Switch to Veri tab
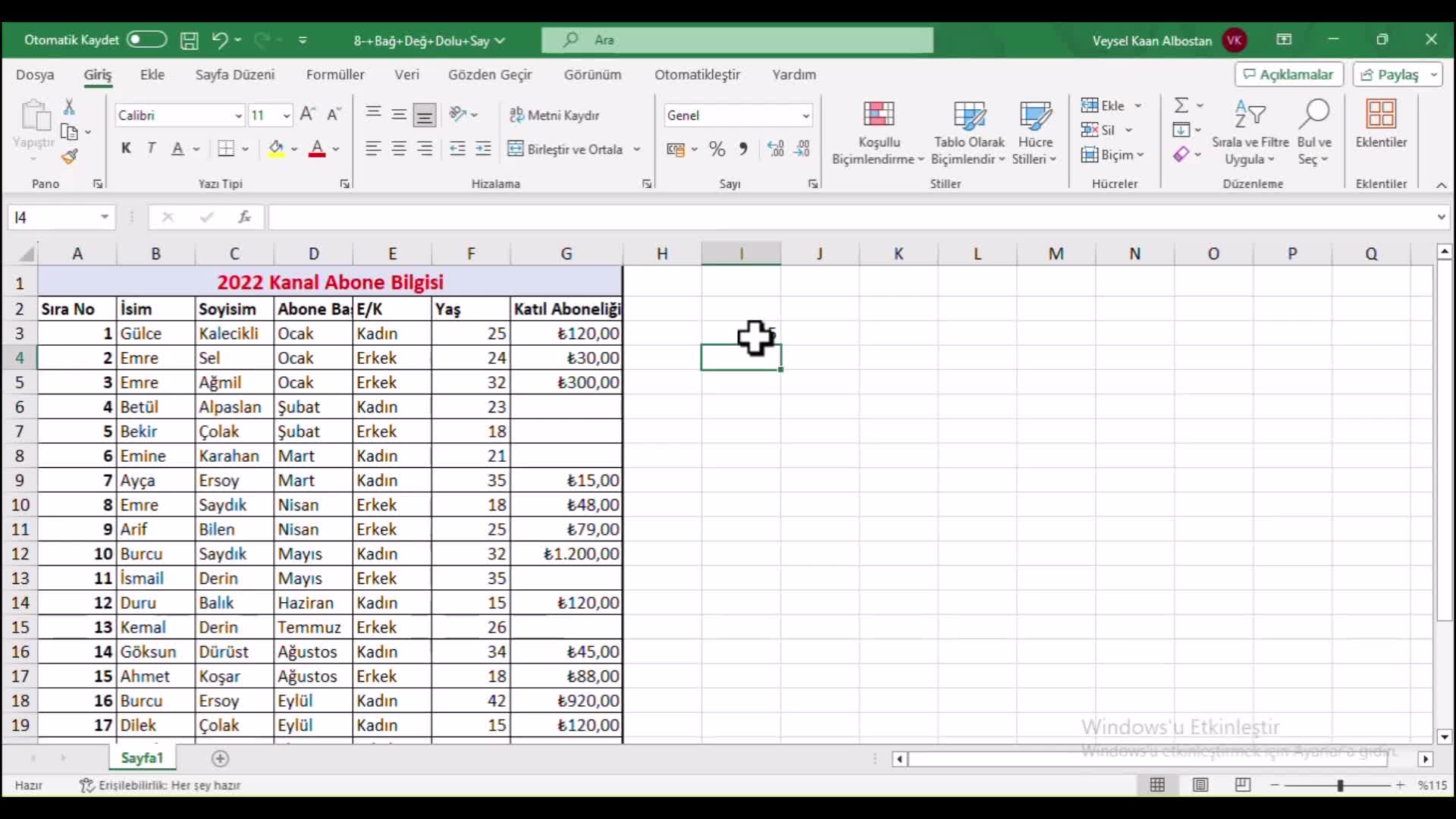The image size is (1456, 819). point(406,74)
